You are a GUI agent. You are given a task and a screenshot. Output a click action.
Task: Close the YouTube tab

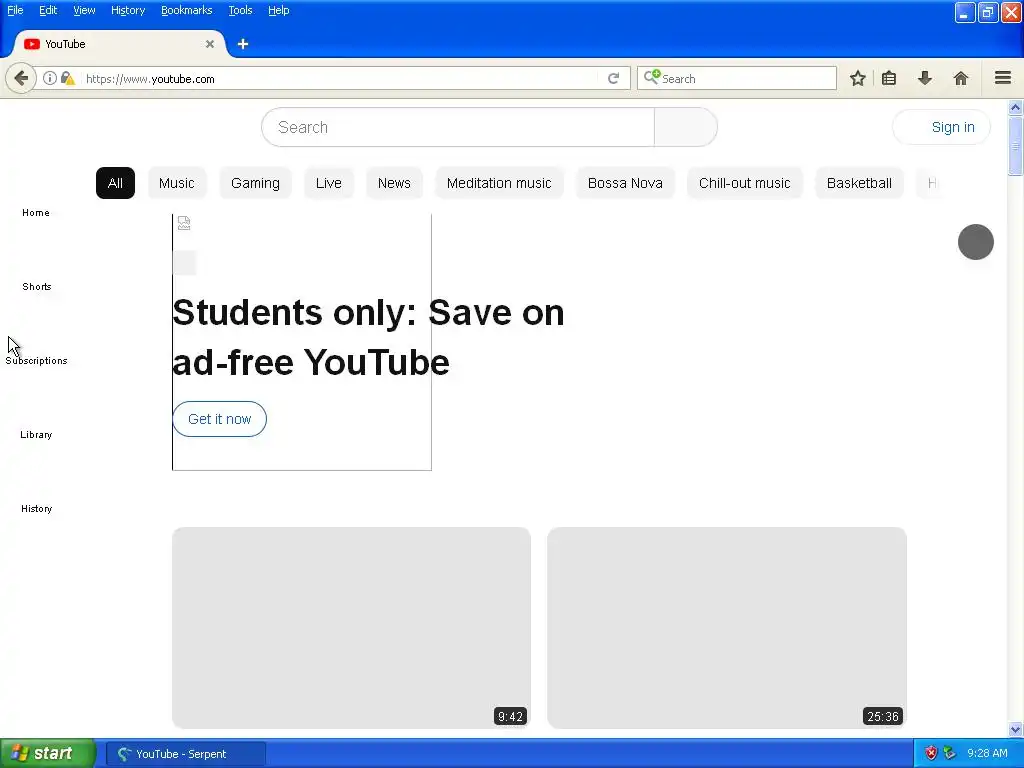(210, 44)
